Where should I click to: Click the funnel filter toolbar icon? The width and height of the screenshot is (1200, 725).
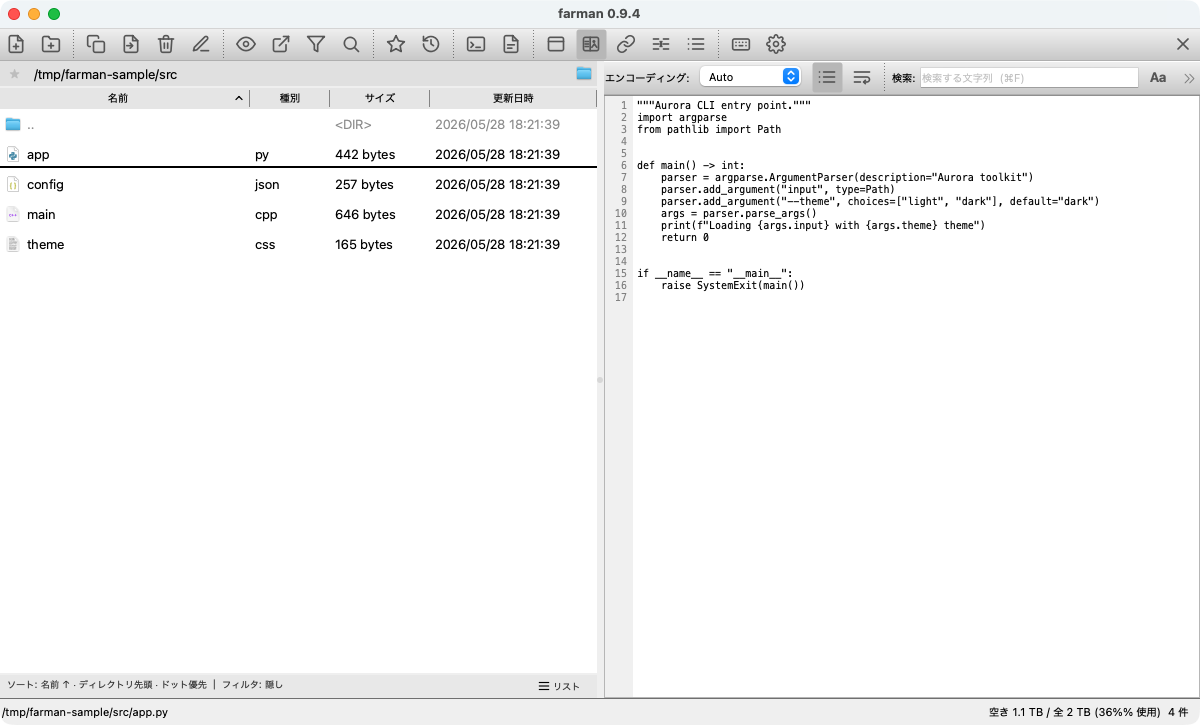click(x=316, y=44)
